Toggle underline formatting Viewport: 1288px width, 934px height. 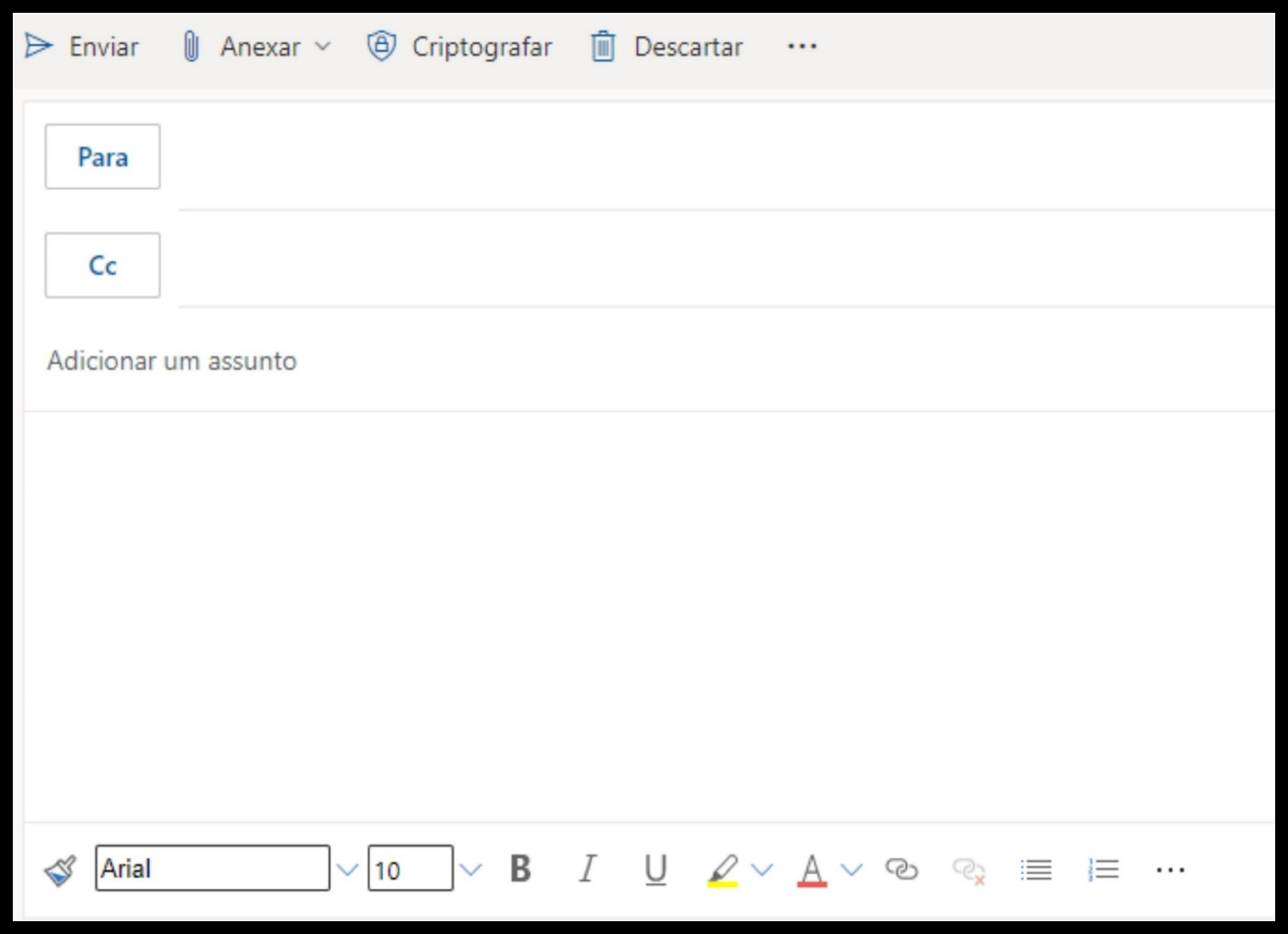click(655, 869)
